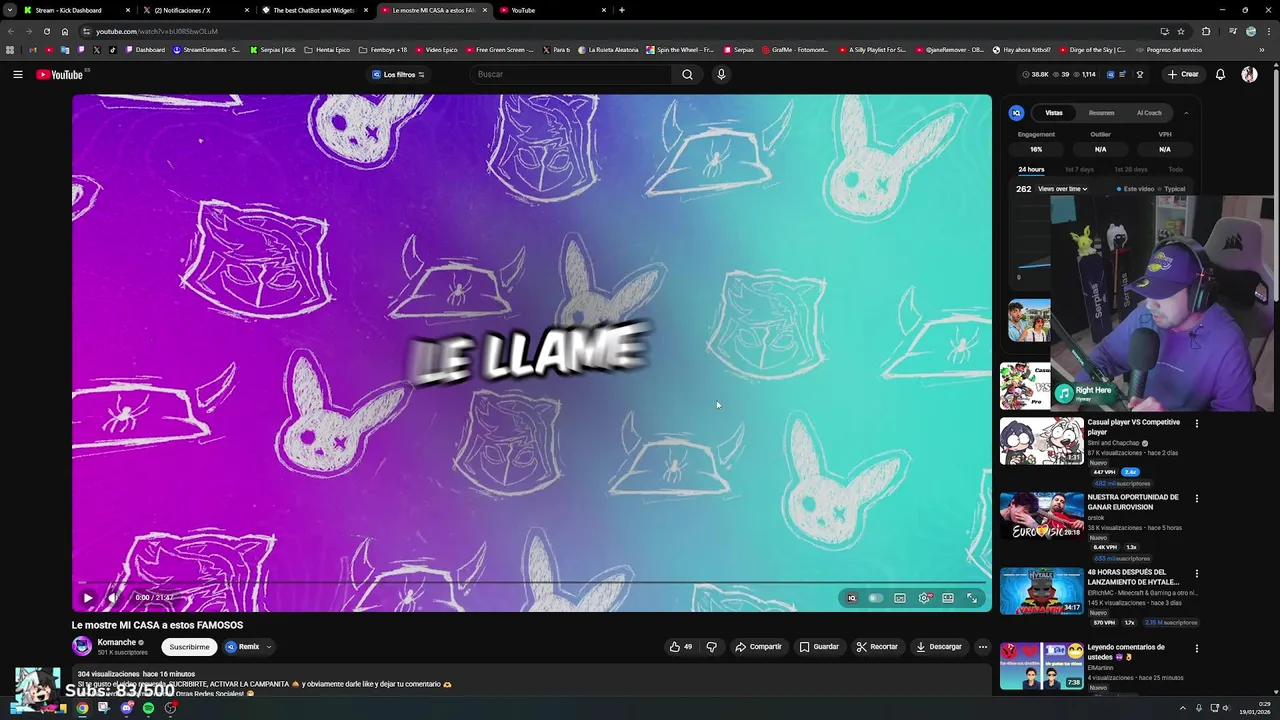Screen dimensions: 1280x720
Task: Open the notifications bell
Action: point(1220,74)
